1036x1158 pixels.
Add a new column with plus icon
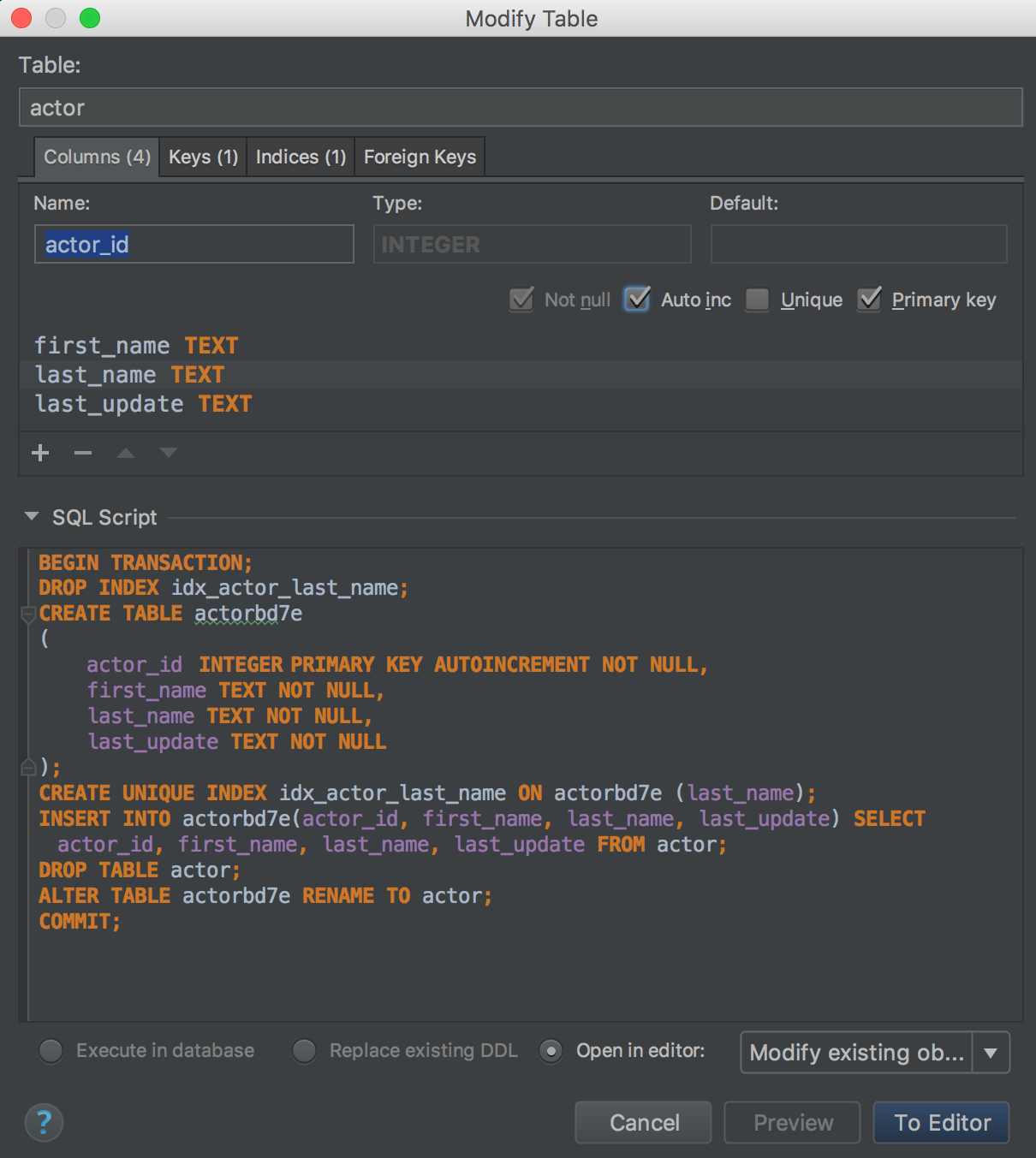coord(40,453)
